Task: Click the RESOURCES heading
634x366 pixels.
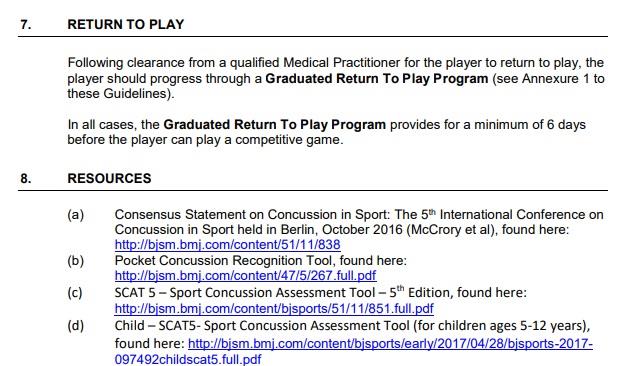Action: 109,178
